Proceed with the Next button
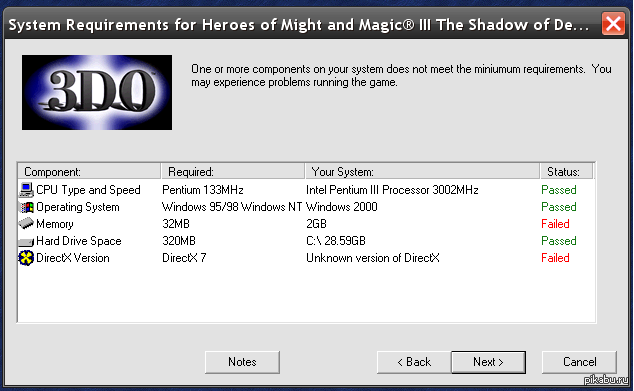Screen dimensions: 634x391 [488, 362]
